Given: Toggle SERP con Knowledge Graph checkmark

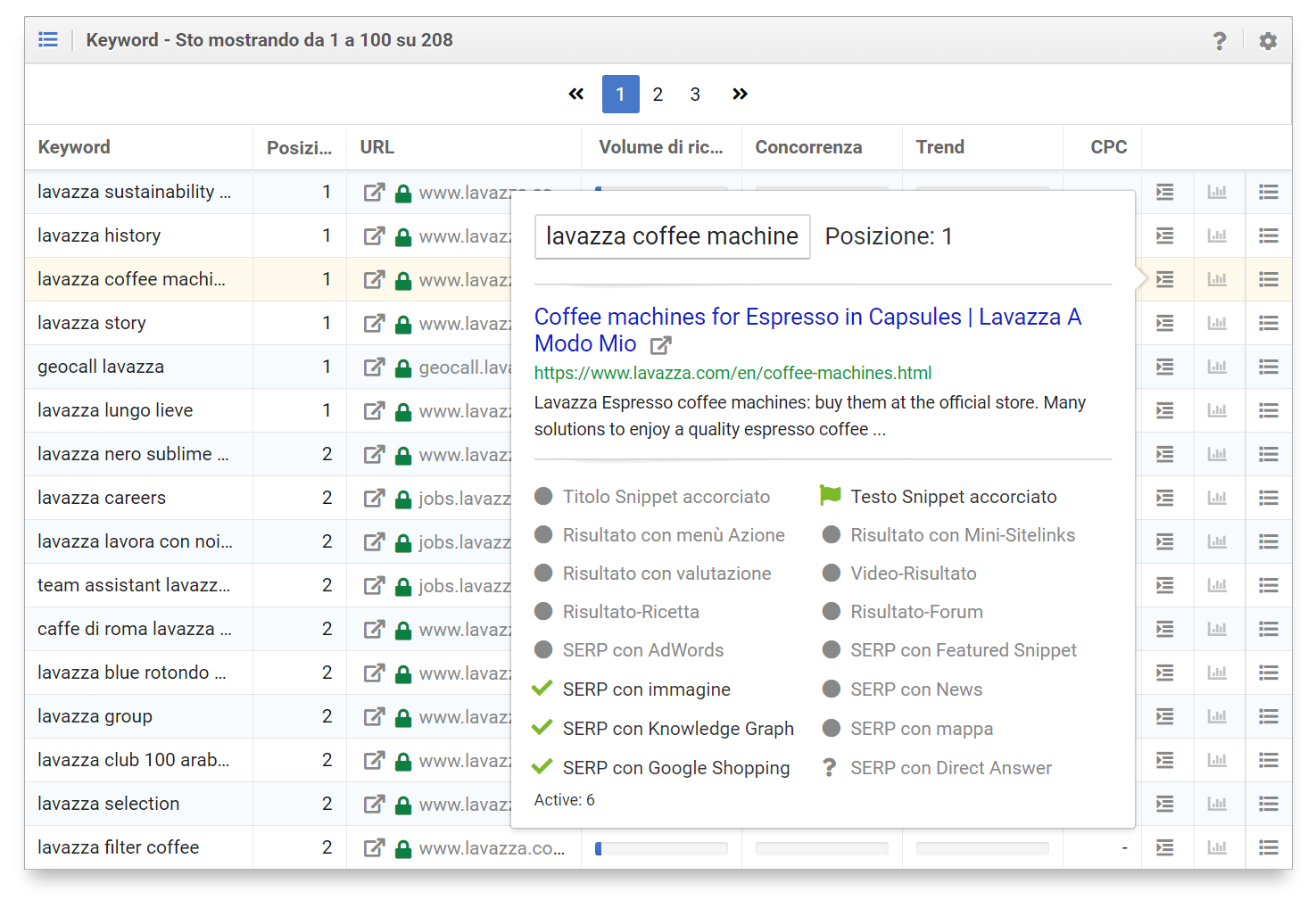Looking at the screenshot, I should pyautogui.click(x=542, y=728).
